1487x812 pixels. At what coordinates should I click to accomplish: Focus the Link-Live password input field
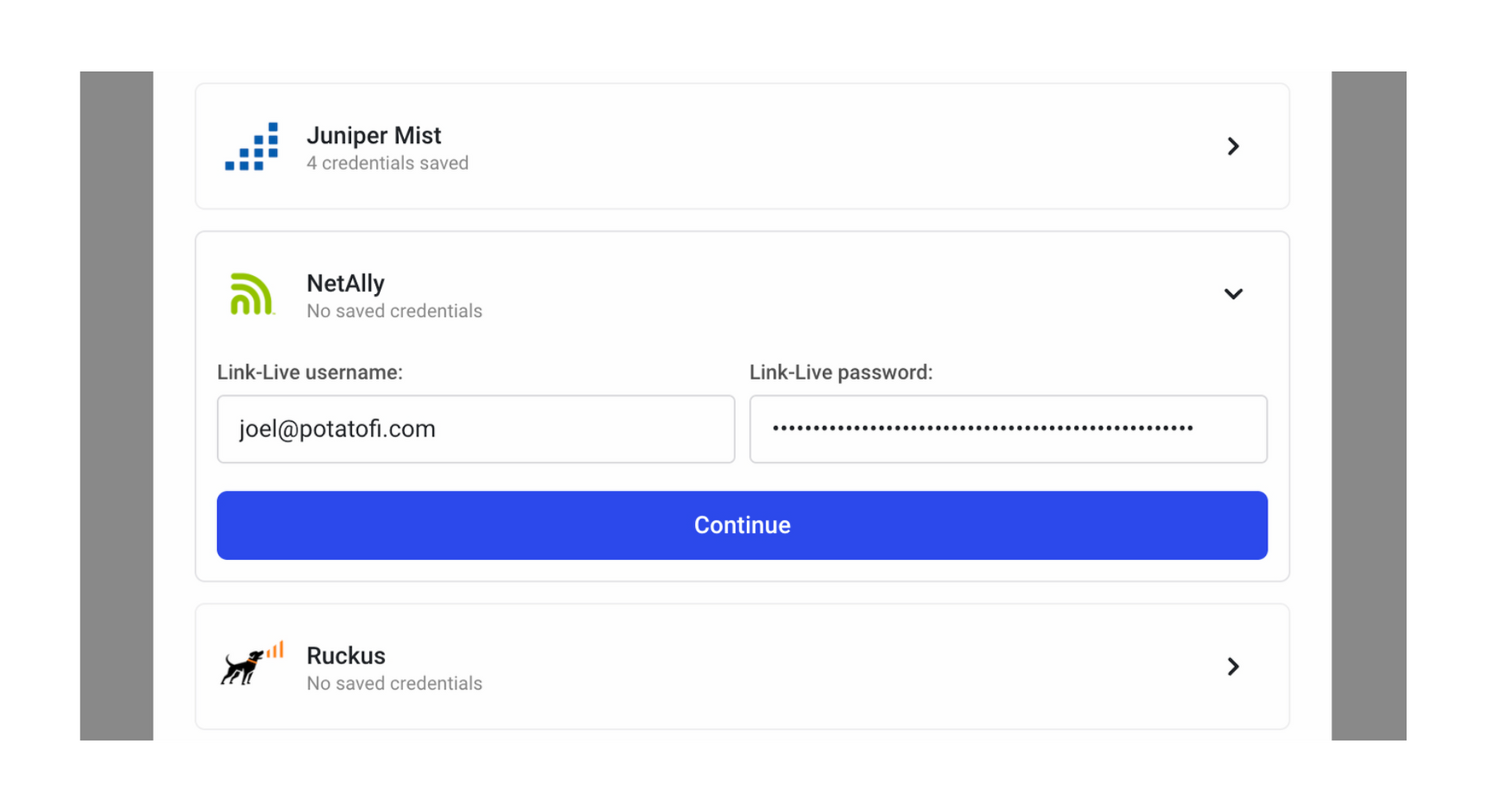pyautogui.click(x=1008, y=430)
